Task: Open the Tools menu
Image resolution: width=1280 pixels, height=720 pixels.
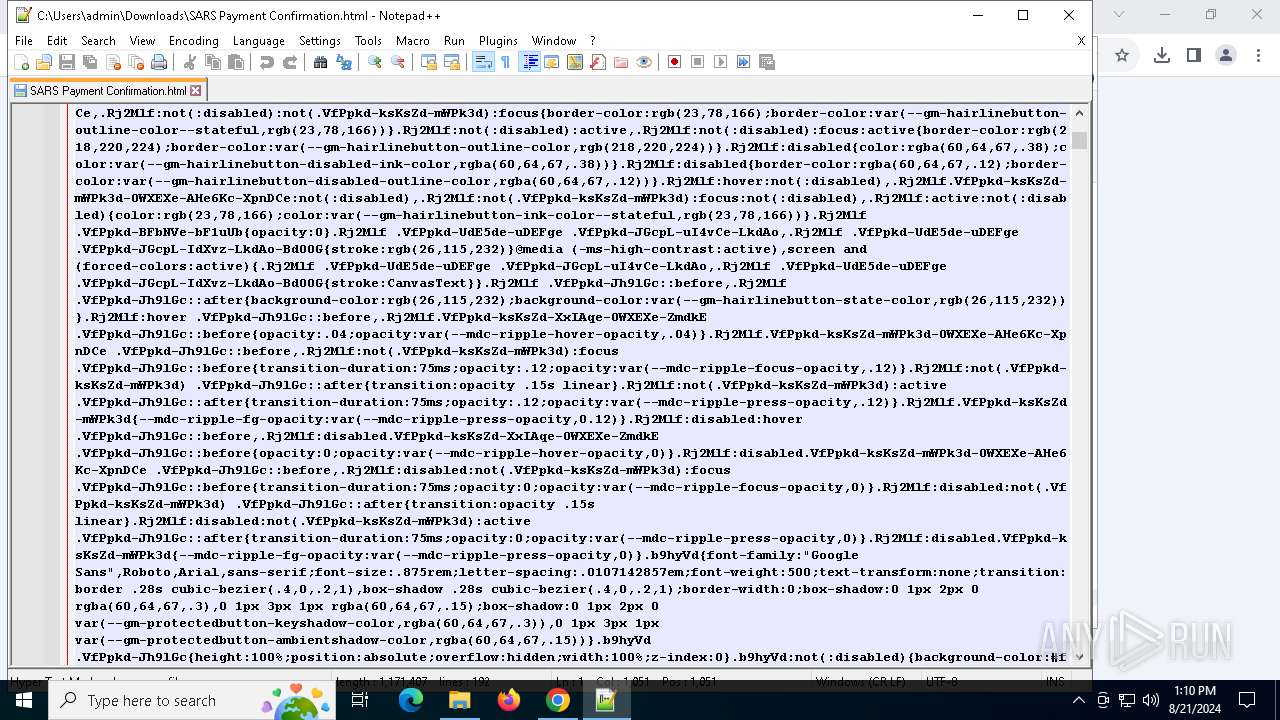Action: coord(368,41)
